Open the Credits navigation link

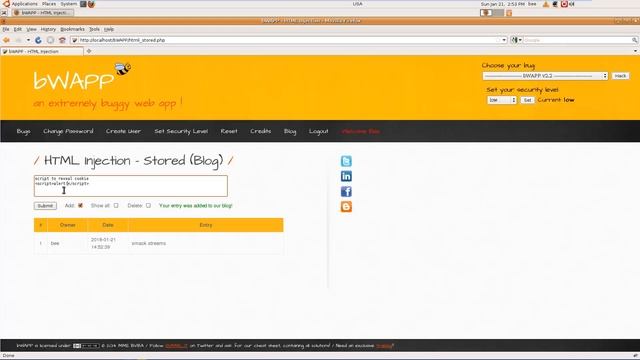[260, 131]
